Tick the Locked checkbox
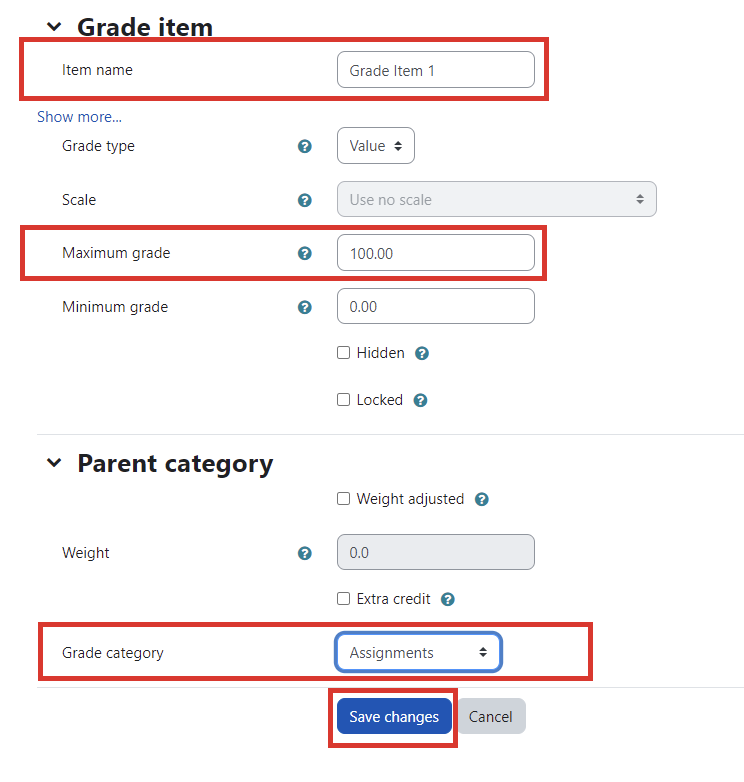 344,400
